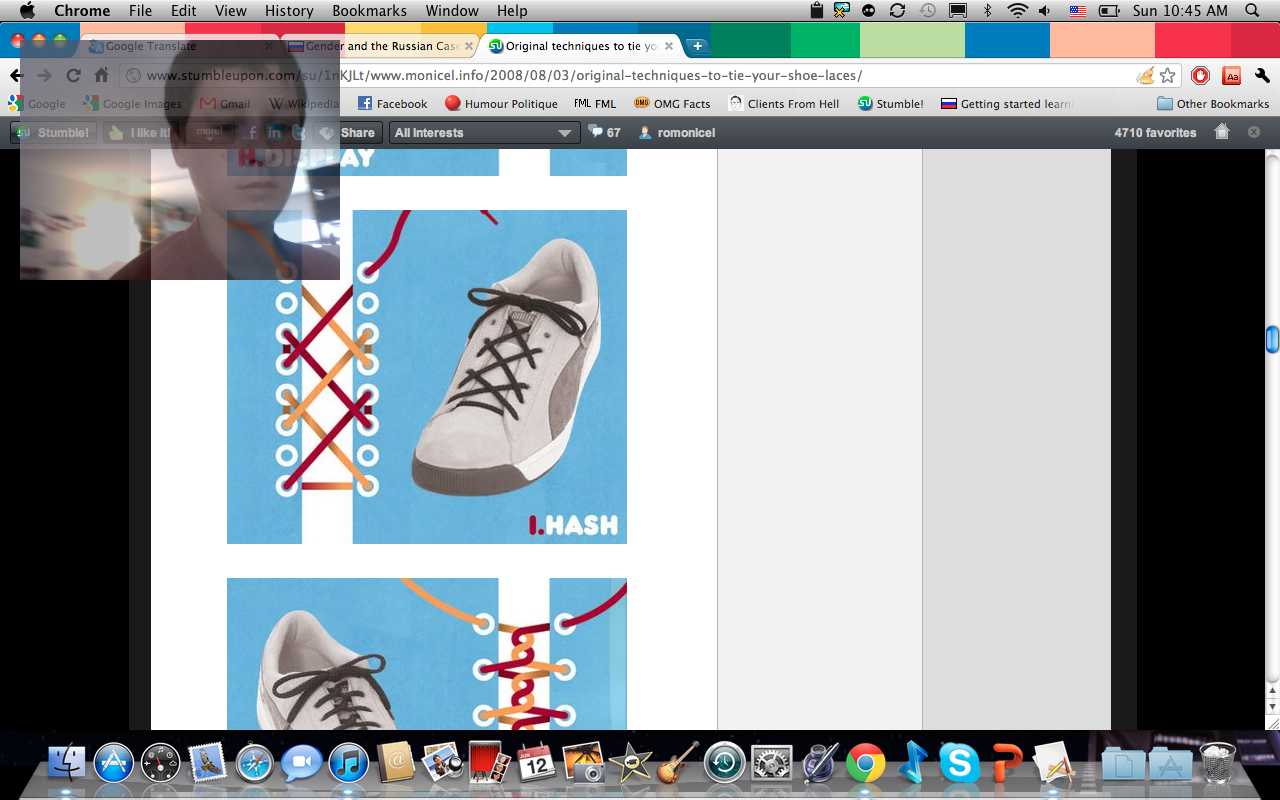Click the browser forward arrow
The width and height of the screenshot is (1280, 800).
coord(44,75)
